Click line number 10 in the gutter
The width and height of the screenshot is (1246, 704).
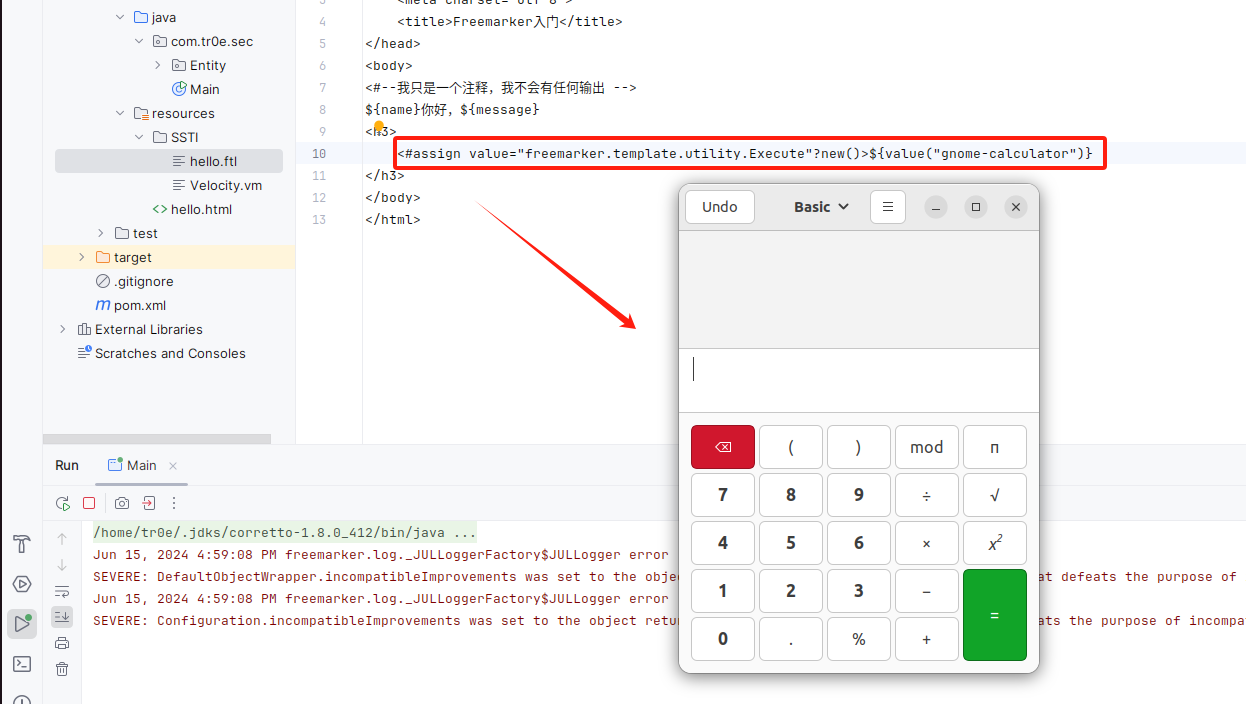pos(318,153)
